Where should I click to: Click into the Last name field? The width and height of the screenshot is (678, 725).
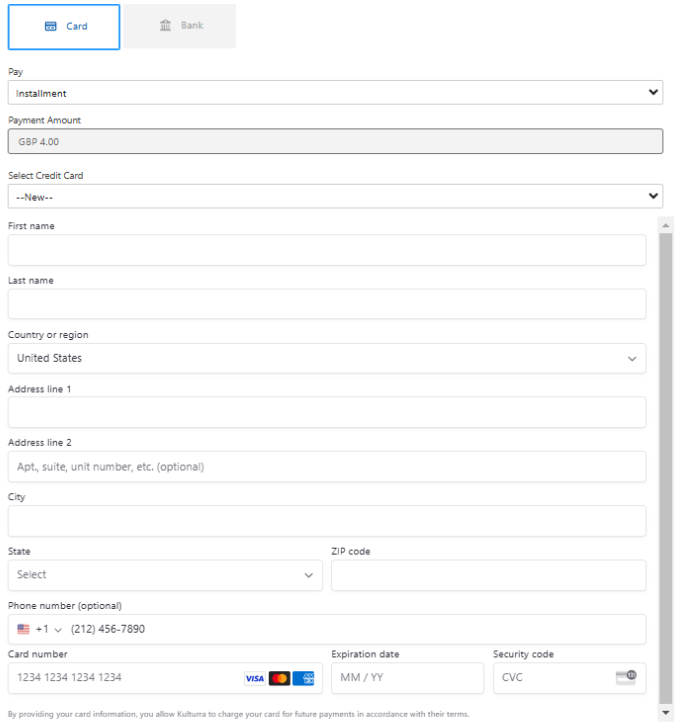pos(327,304)
